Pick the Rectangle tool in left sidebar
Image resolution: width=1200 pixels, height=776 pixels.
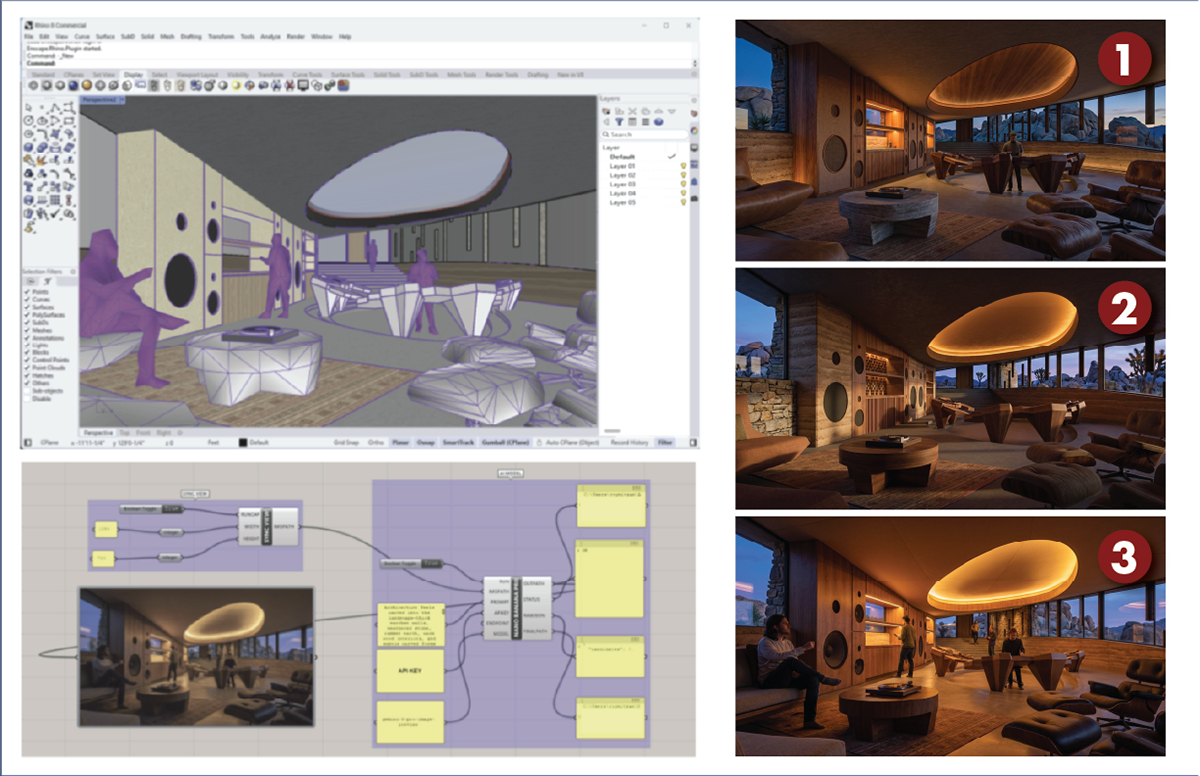[69, 120]
